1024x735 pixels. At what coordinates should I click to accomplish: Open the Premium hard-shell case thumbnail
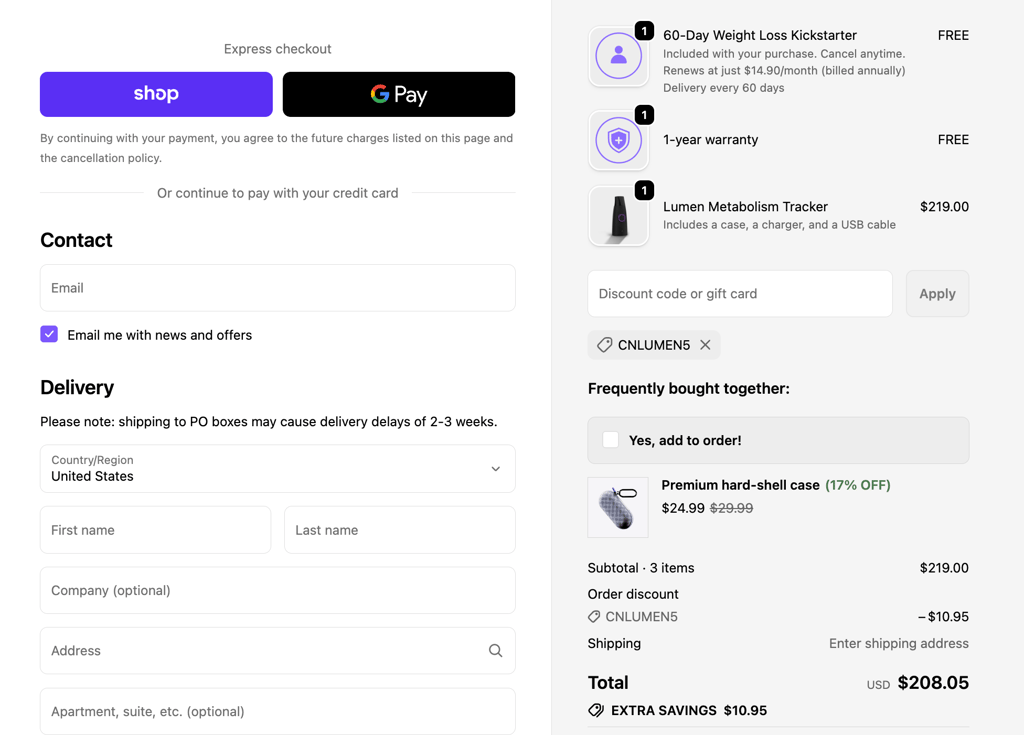coord(618,508)
